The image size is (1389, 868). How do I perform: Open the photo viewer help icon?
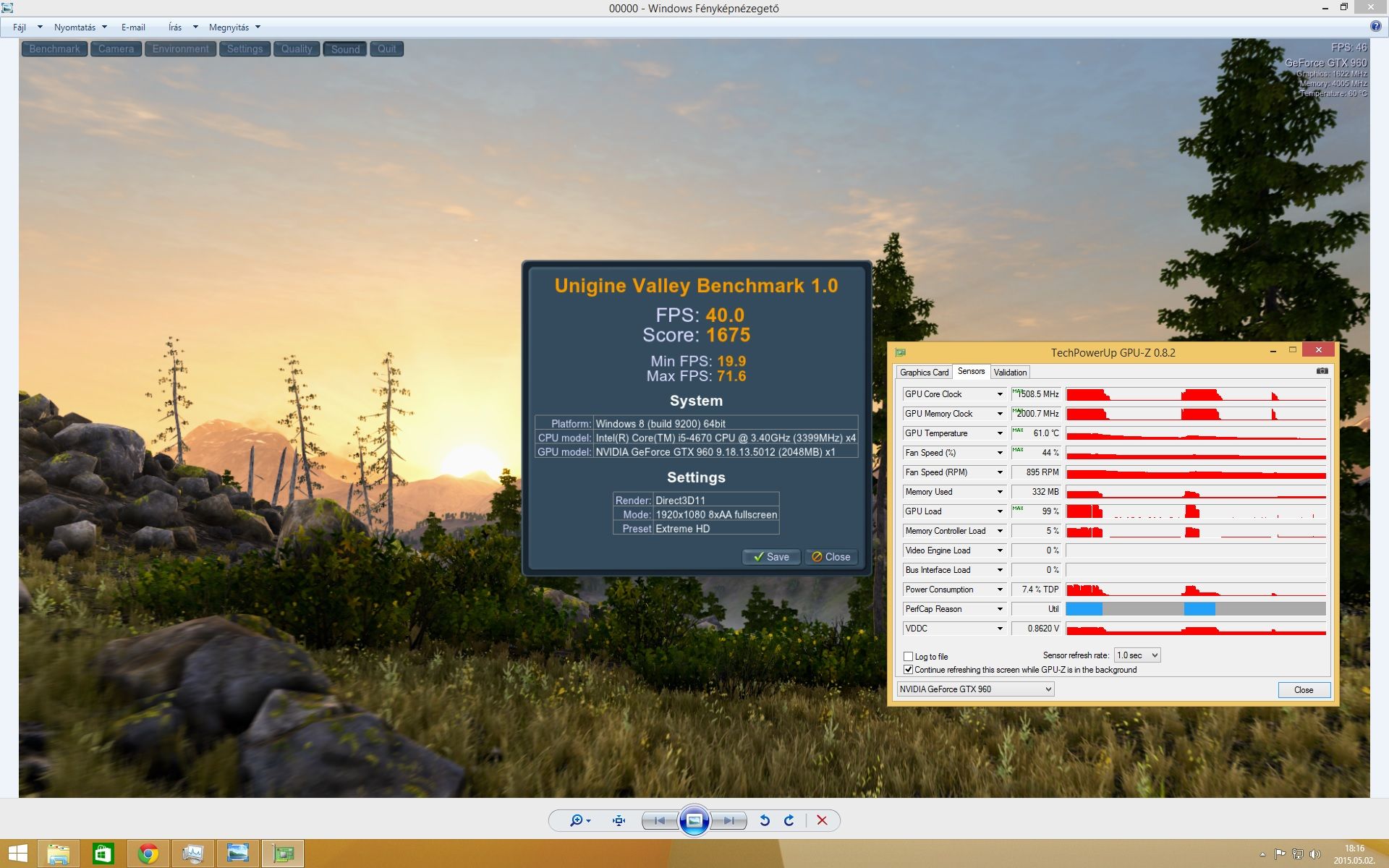tap(1375, 27)
